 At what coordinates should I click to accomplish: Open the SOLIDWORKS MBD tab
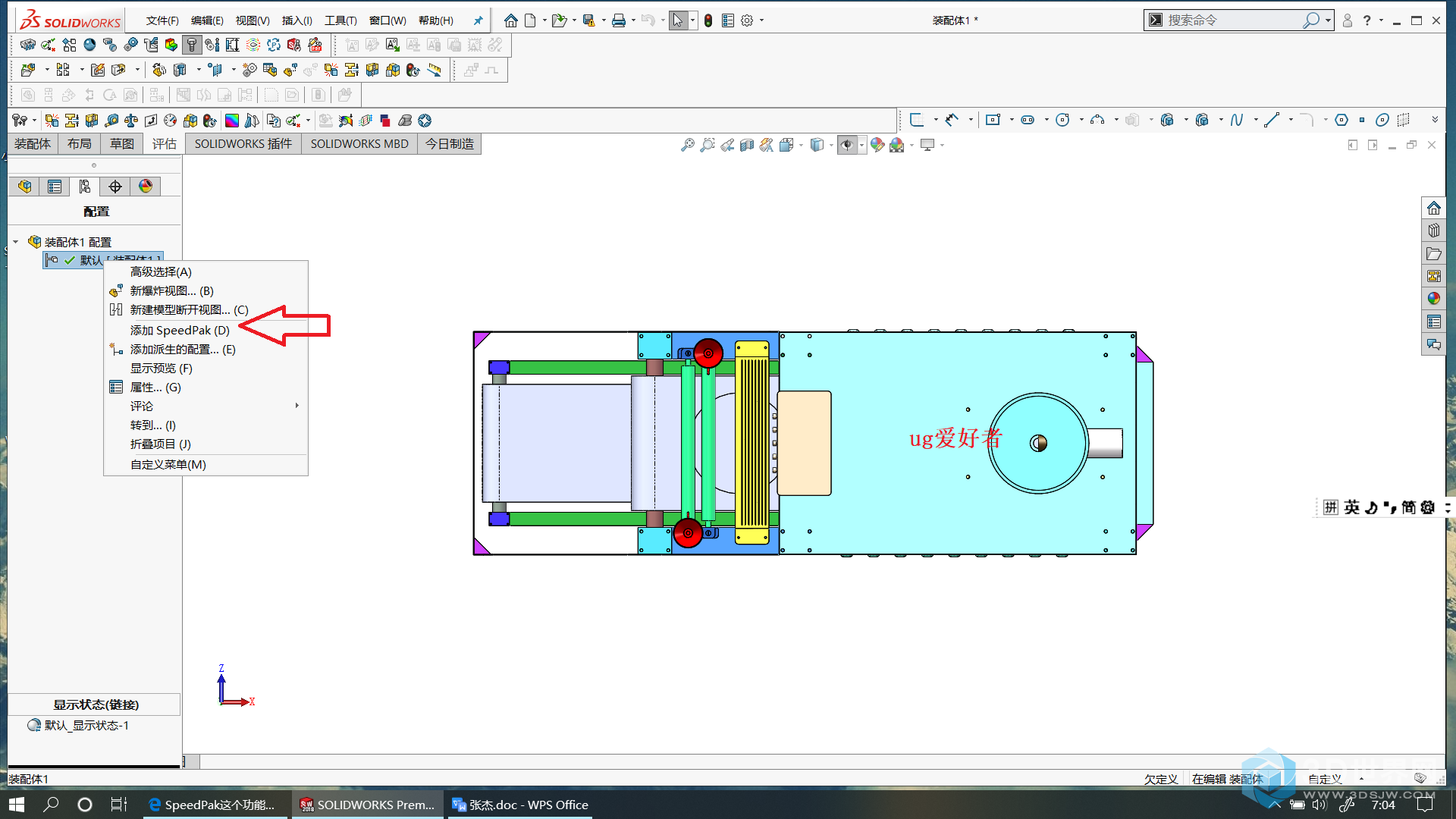click(x=359, y=143)
